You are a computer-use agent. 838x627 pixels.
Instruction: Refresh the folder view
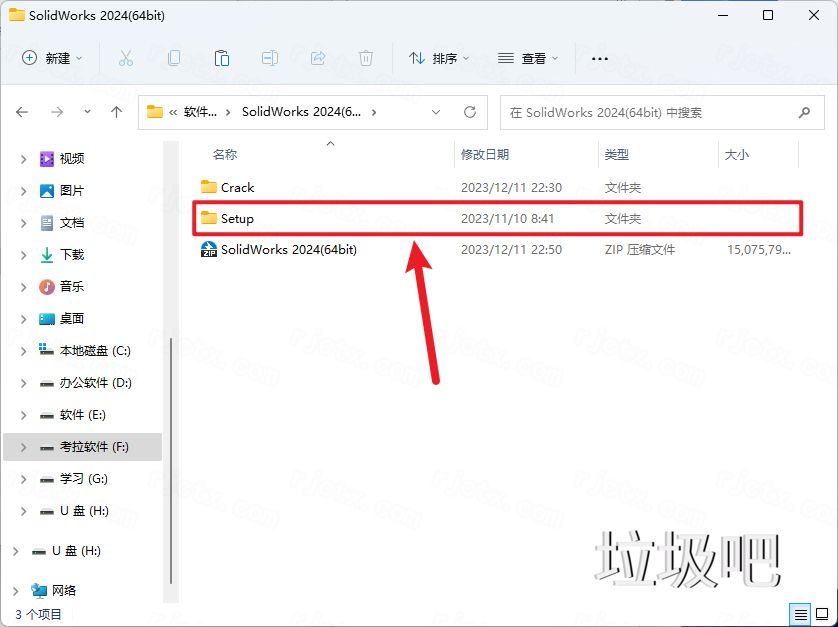point(469,112)
